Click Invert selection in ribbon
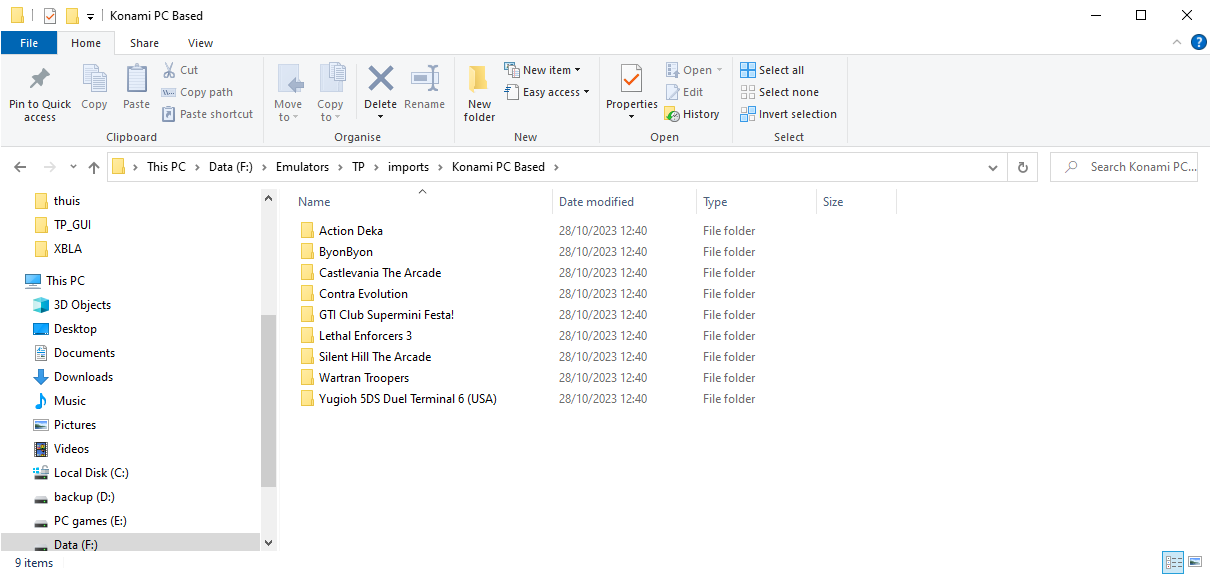The width and height of the screenshot is (1211, 575). click(788, 114)
